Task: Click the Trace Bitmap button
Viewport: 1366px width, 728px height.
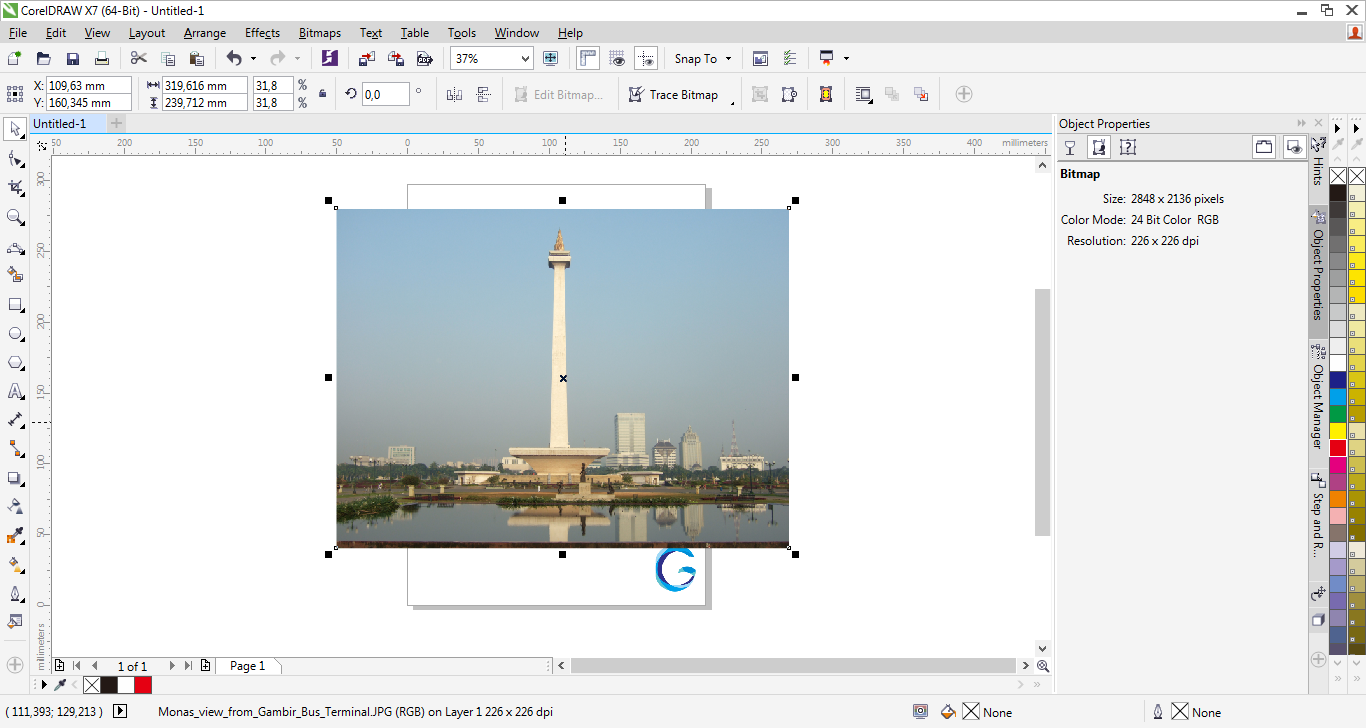Action: tap(673, 94)
